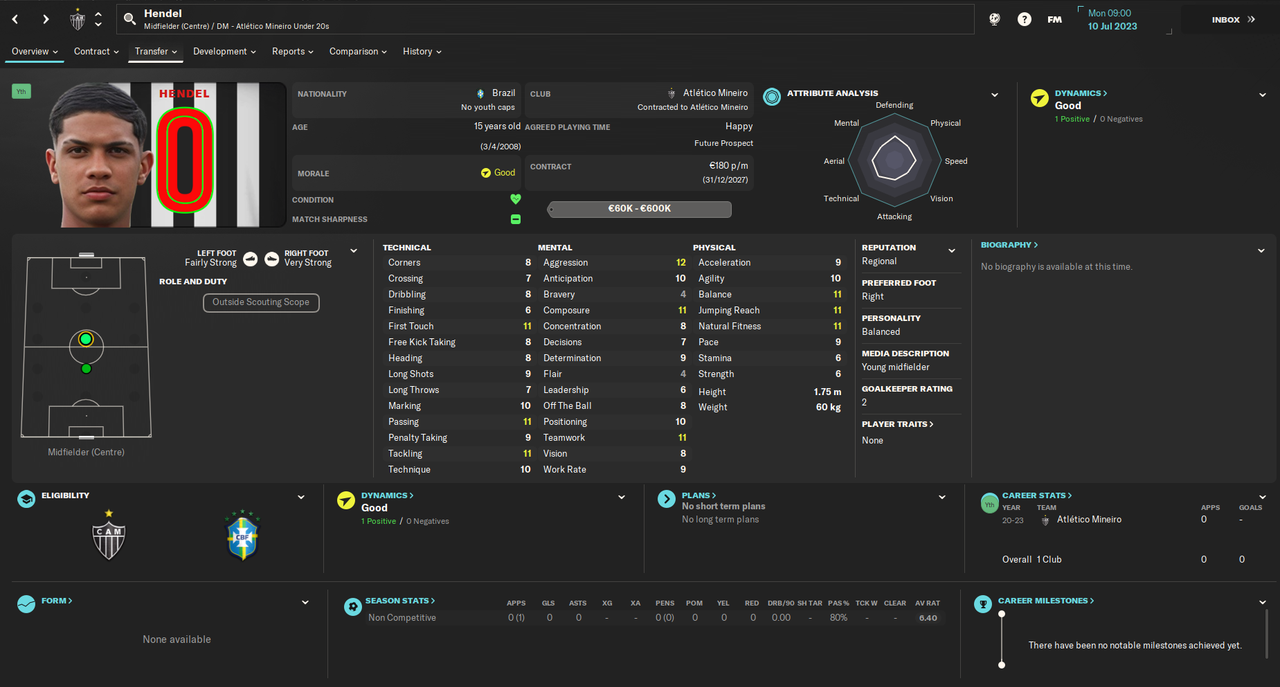This screenshot has width=1280, height=687.
Task: Click the Dynamics icon in top-right panel
Action: (1040, 97)
